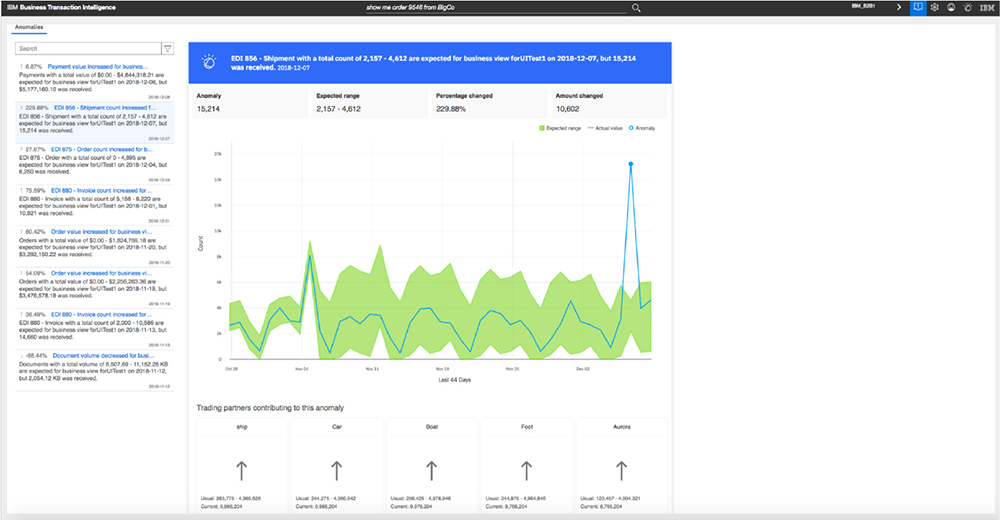Open 'EDI 875 - Order count increased' anomaly
Screen dimensions: 1000x520
[x=101, y=149]
